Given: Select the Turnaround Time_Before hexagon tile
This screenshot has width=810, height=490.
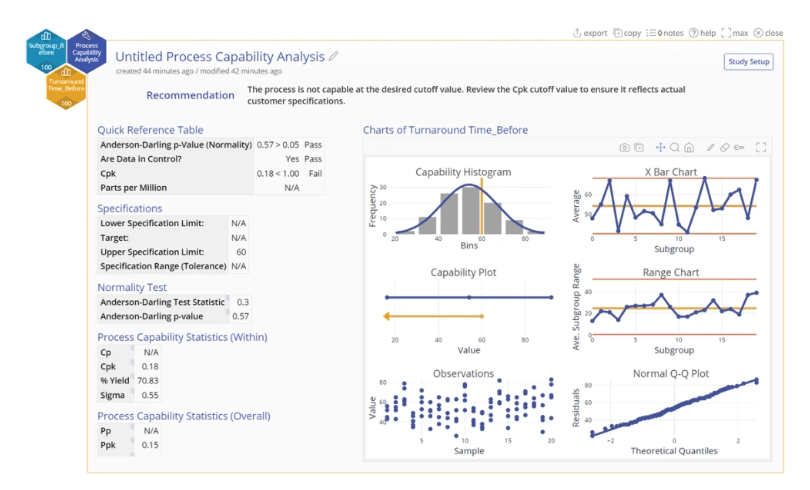Looking at the screenshot, I should point(66,87).
